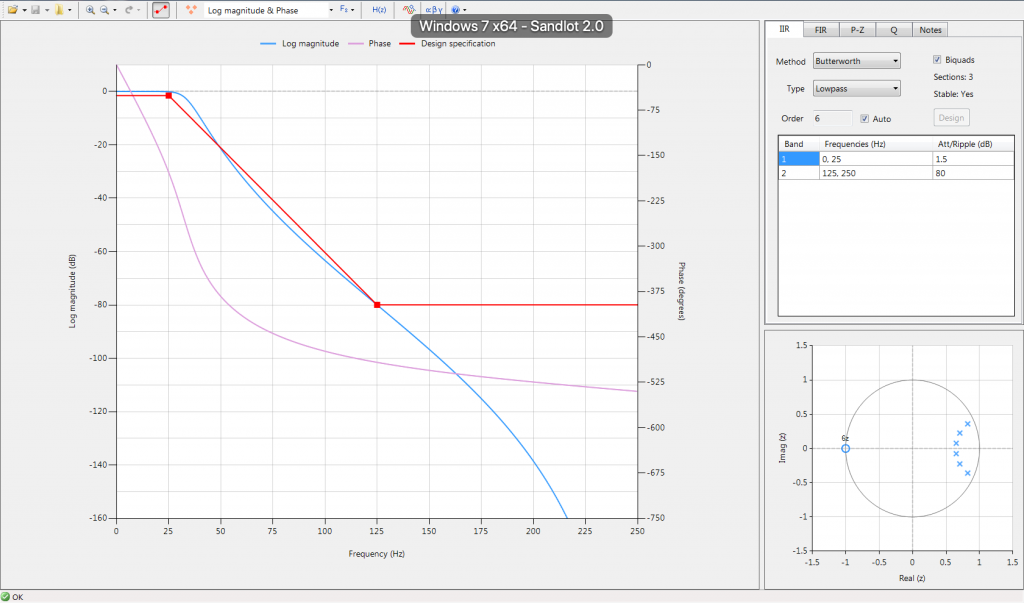Click the save disk icon
Viewport: 1024px width, 603px height.
pos(35,9)
